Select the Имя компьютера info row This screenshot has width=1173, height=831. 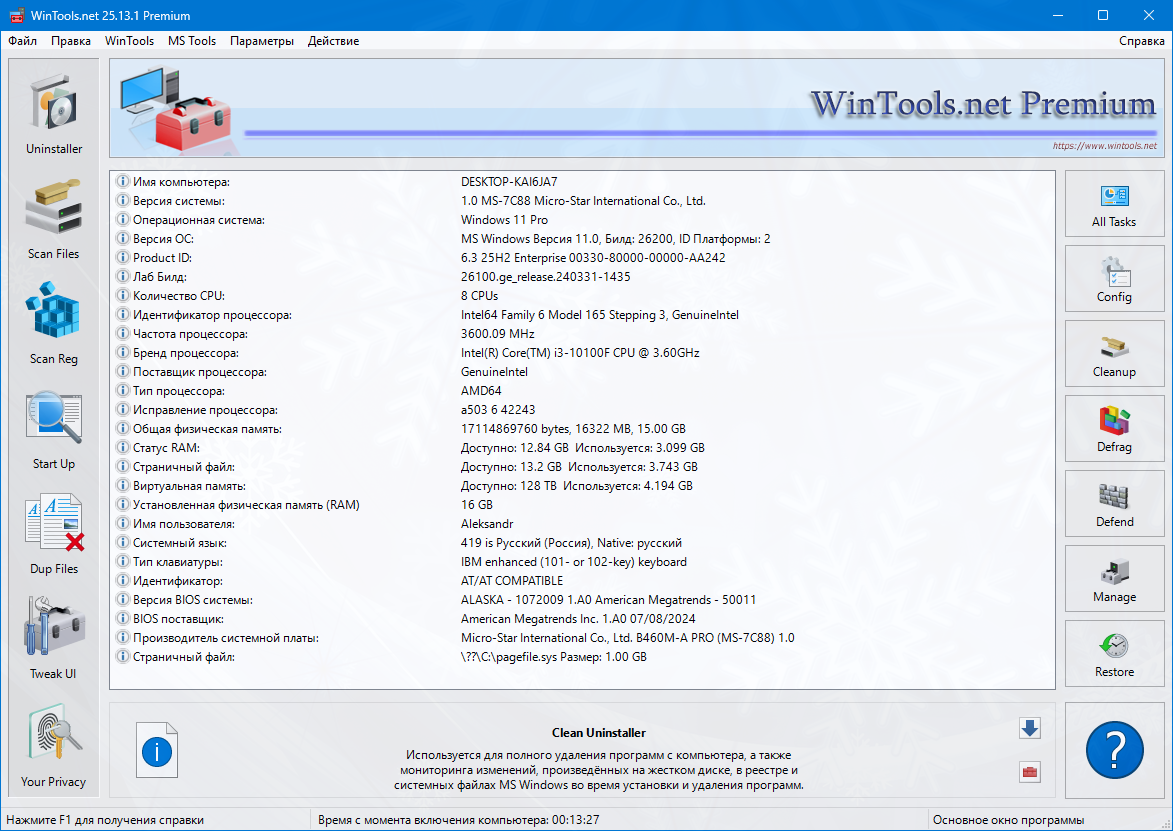182,182
